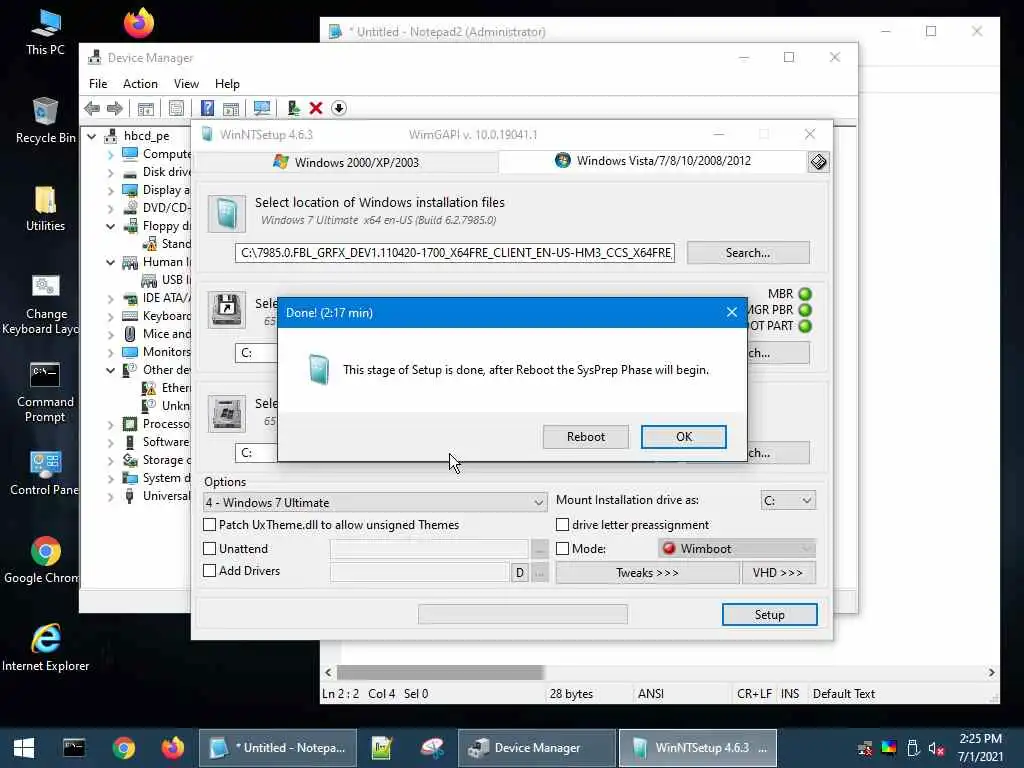Click the down-arrow circle toolbar icon
Viewport: 1024px width, 768px height.
[338, 108]
